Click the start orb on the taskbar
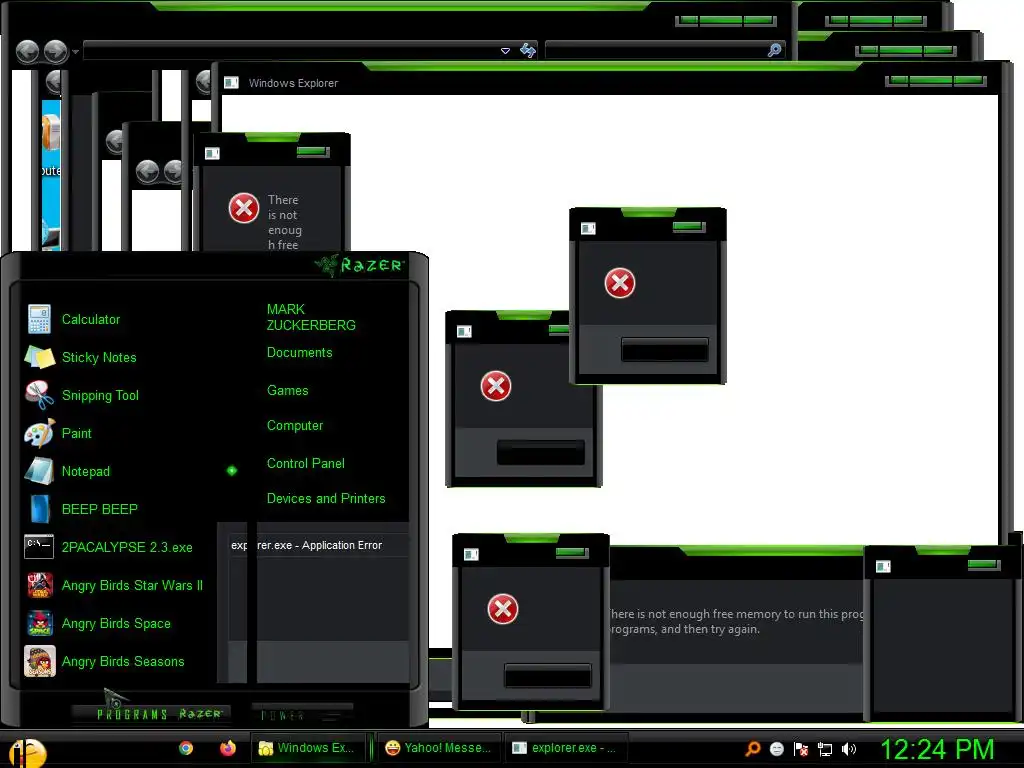 [x=27, y=752]
